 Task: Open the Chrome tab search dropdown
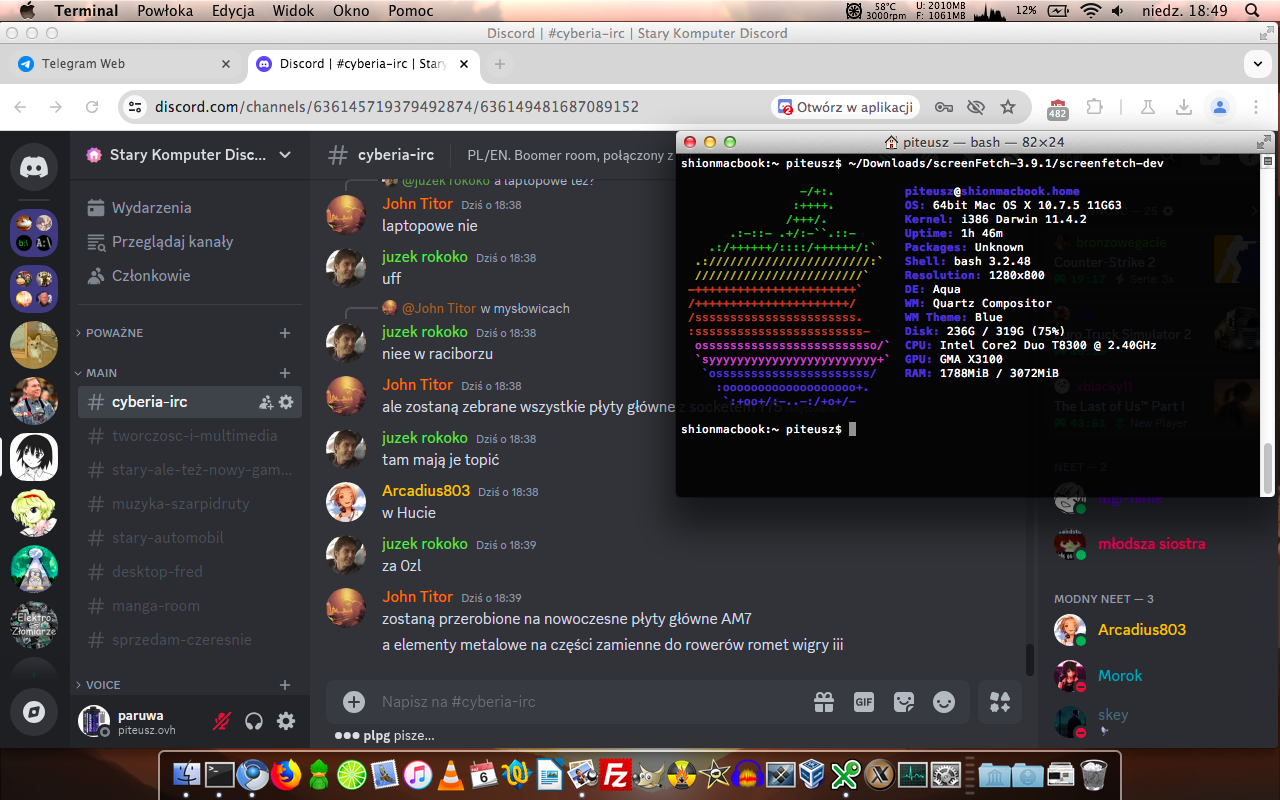(1257, 64)
